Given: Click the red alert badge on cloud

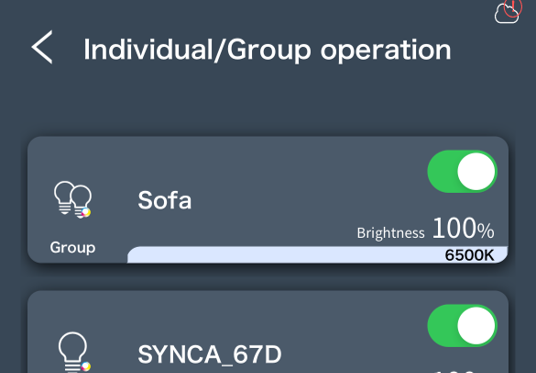Looking at the screenshot, I should coord(513,7).
